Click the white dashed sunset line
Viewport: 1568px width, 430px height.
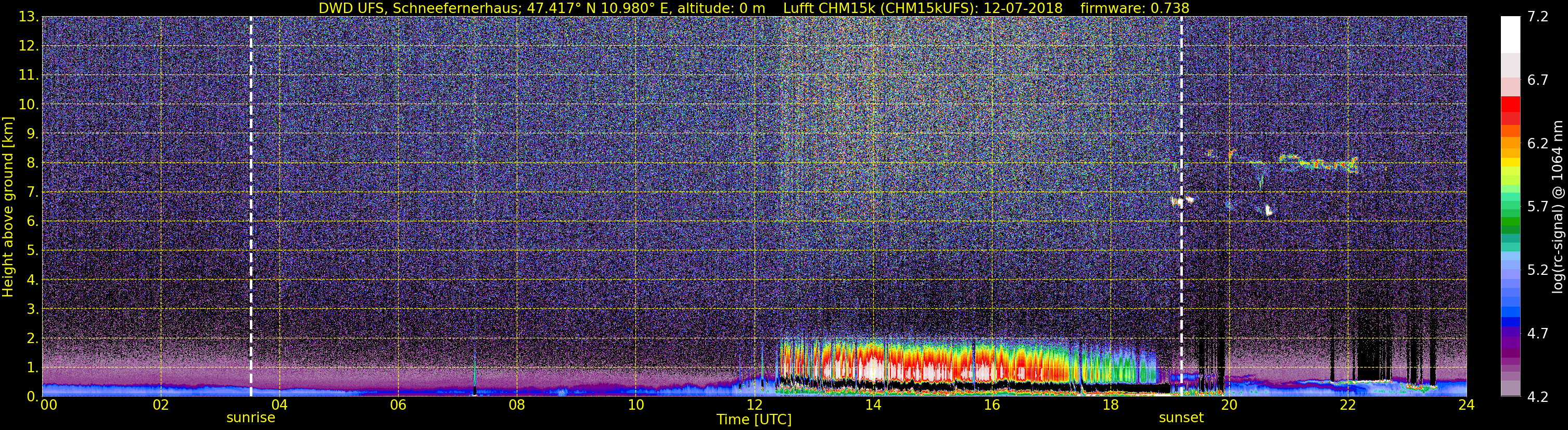pos(1181,206)
